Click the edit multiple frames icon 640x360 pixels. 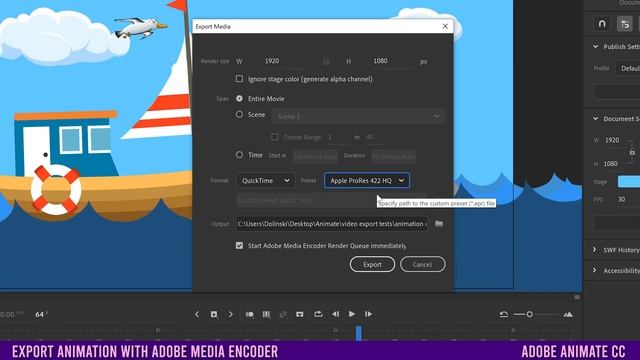click(266, 314)
